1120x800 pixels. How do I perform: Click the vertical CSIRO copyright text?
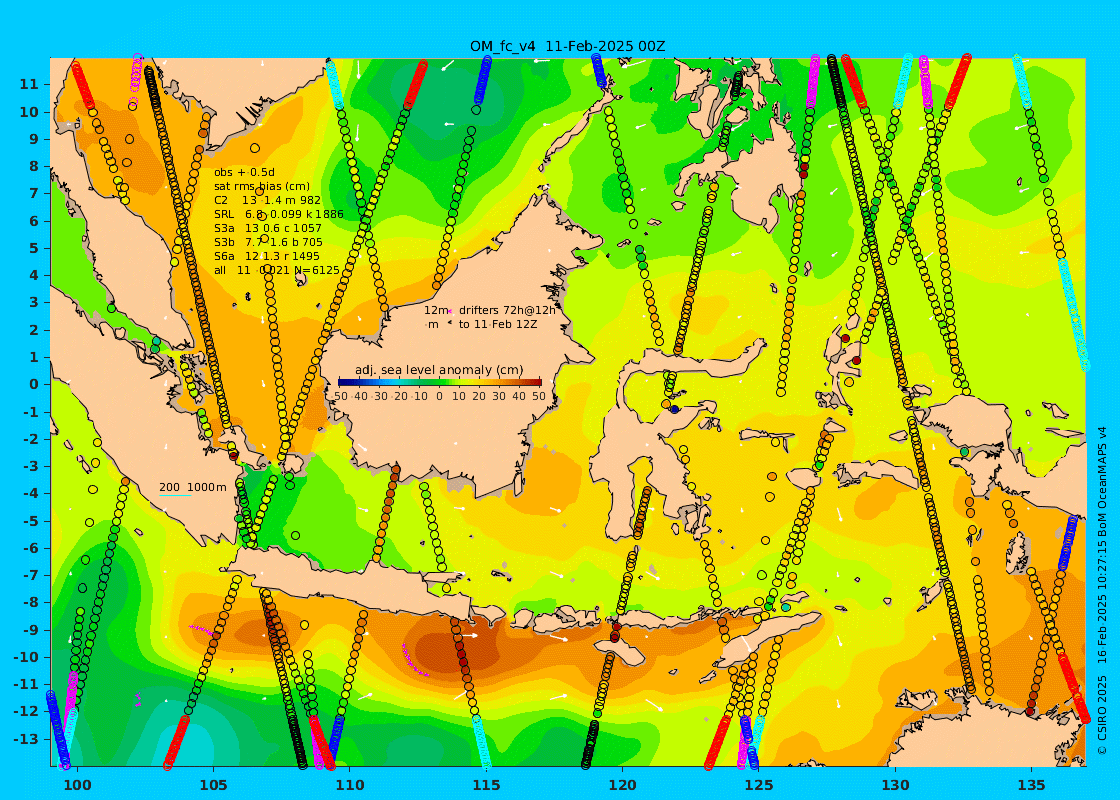tap(1102, 590)
